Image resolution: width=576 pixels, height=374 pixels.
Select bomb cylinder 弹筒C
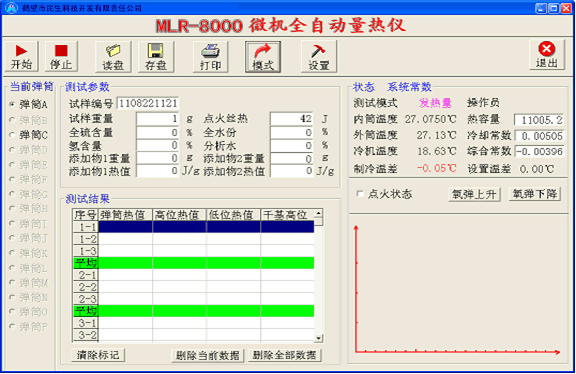29,135
